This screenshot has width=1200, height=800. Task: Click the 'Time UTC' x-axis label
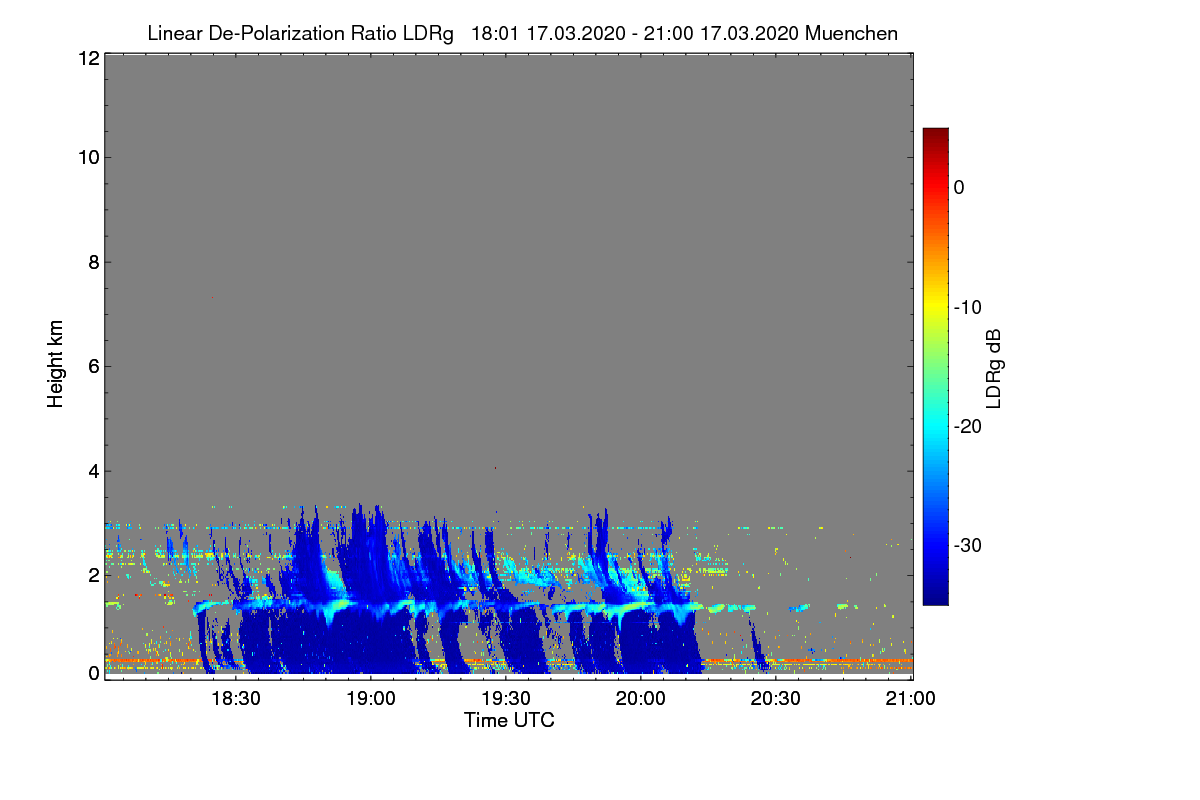[x=509, y=720]
